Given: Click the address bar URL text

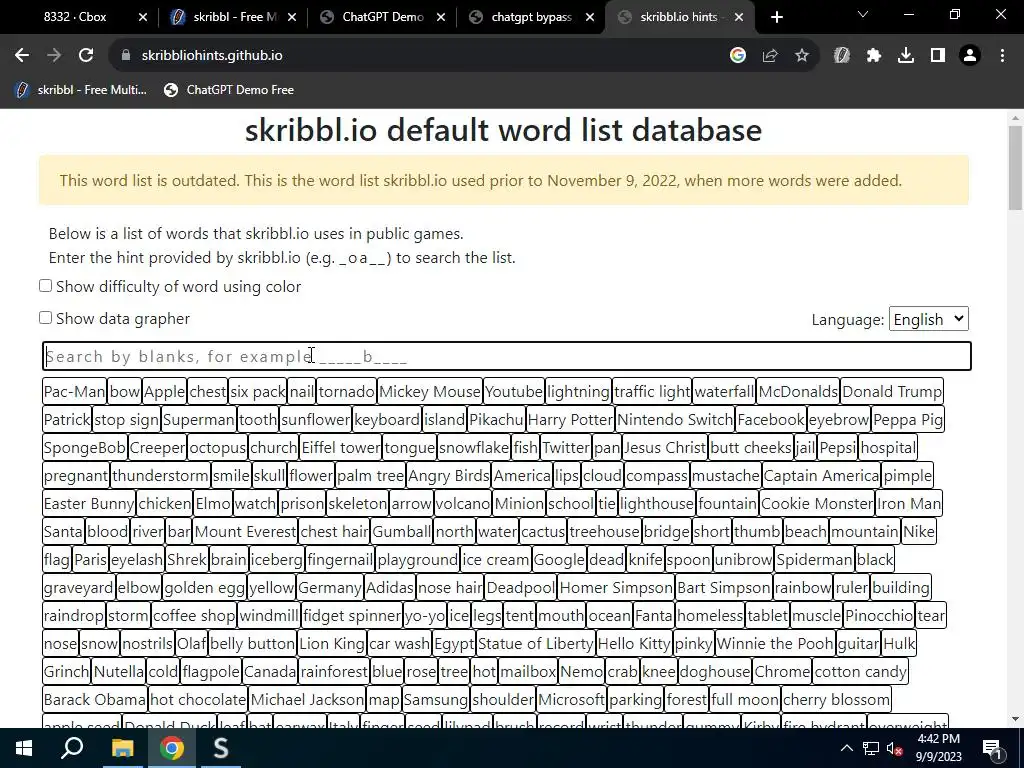Looking at the screenshot, I should [212, 56].
